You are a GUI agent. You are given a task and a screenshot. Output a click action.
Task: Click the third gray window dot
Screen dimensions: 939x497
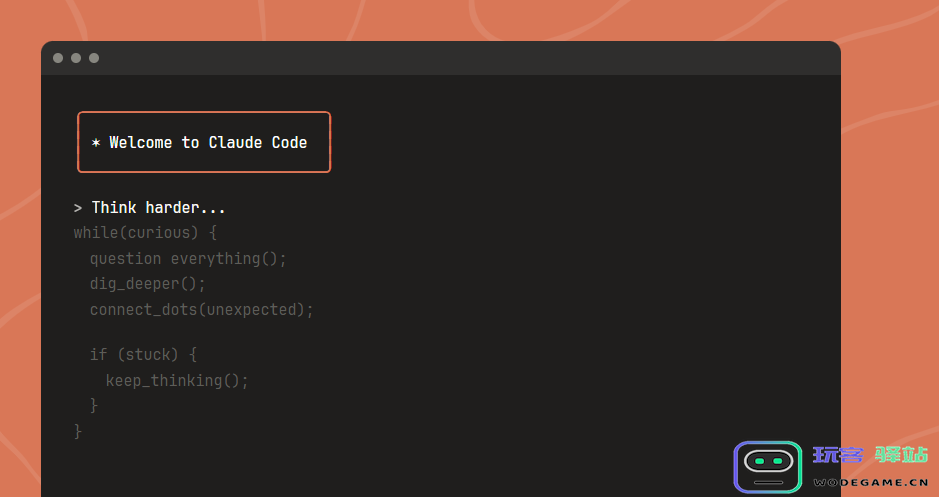[x=94, y=58]
